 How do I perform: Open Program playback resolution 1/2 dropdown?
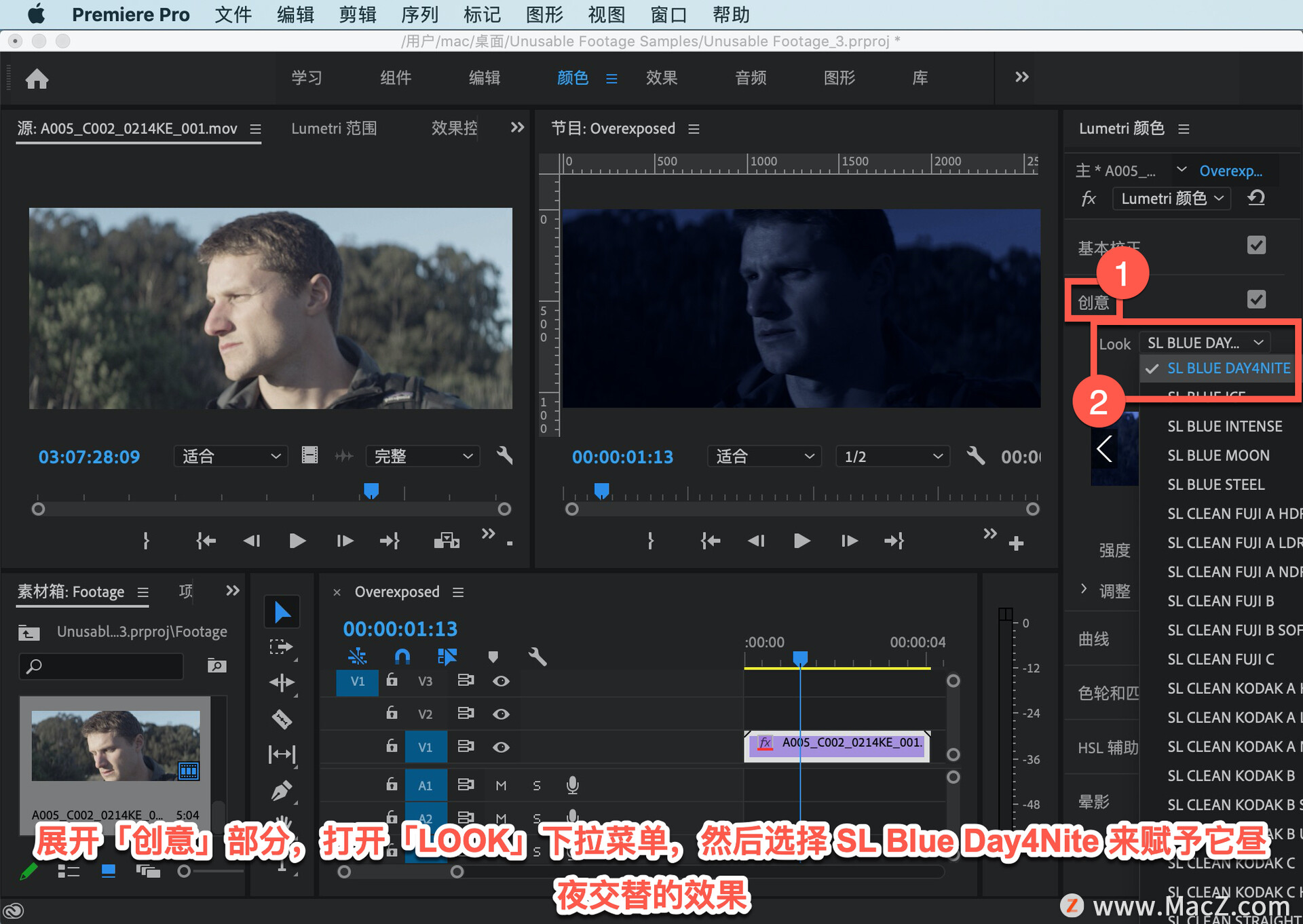pyautogui.click(x=892, y=457)
